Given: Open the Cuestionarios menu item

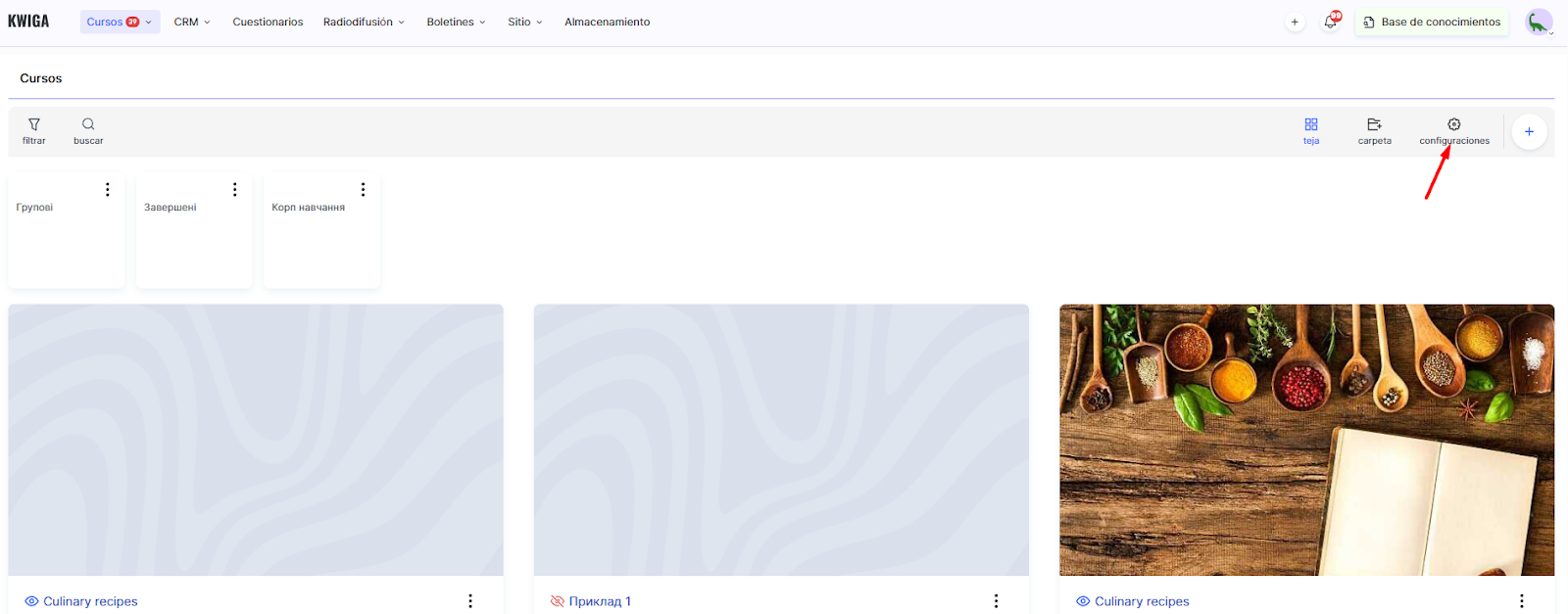Looking at the screenshot, I should [x=268, y=22].
